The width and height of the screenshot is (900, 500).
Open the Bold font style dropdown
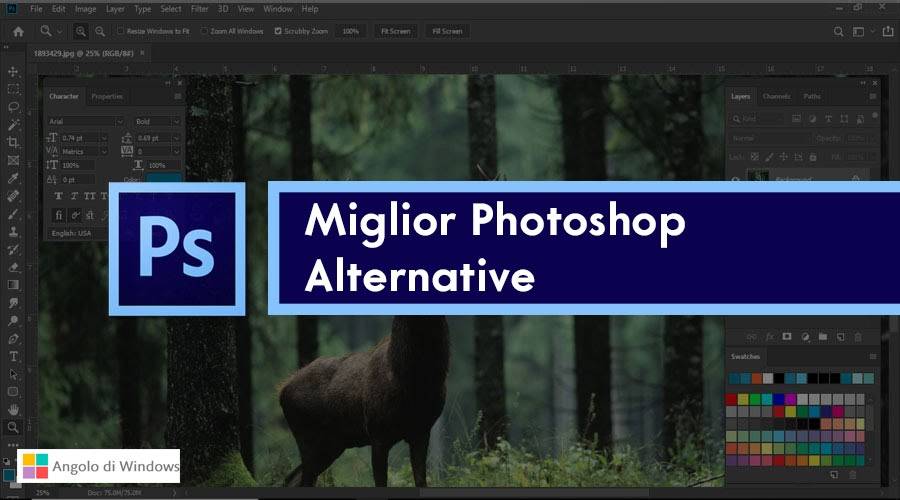coord(157,122)
